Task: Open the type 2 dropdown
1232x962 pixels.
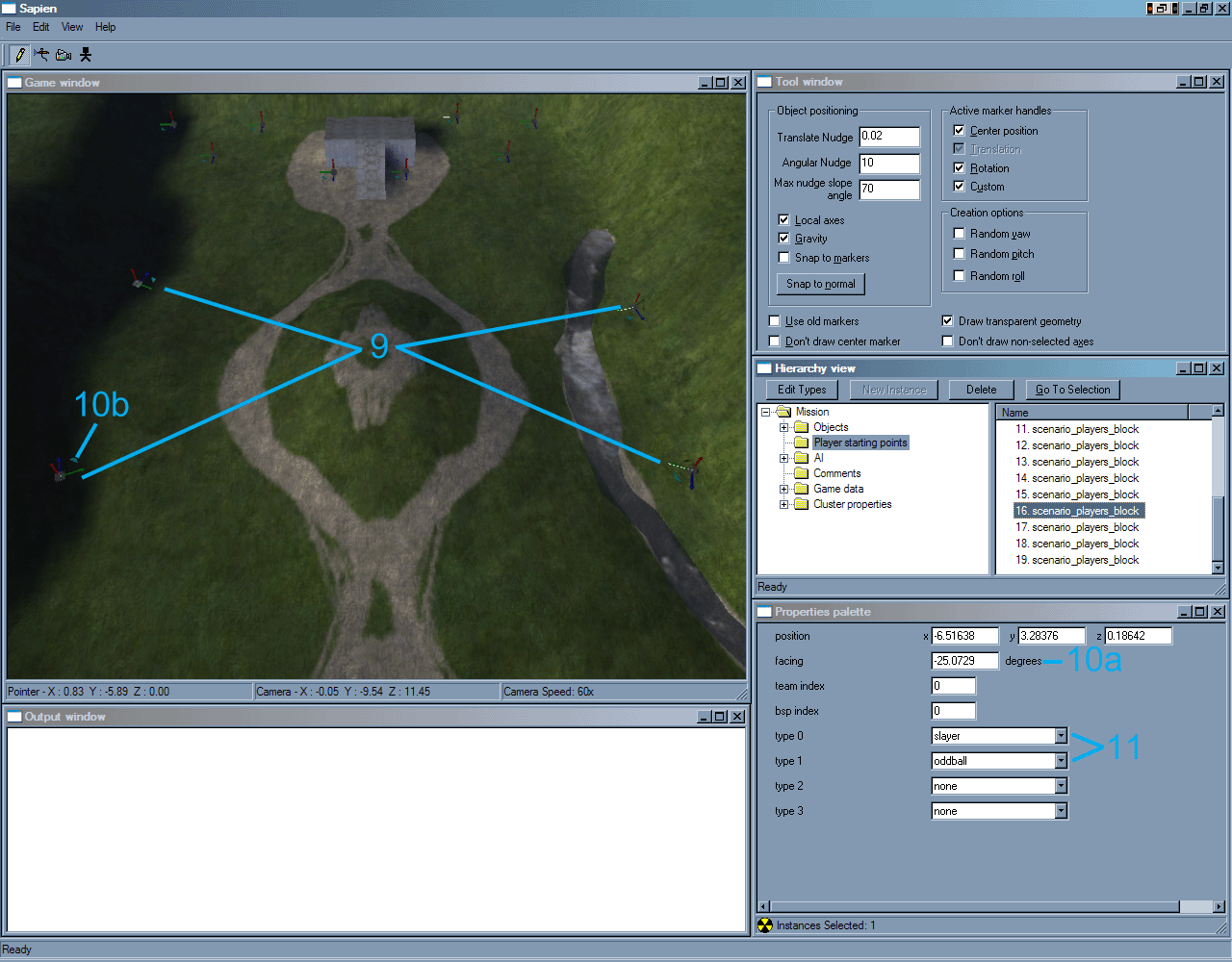Action: coord(1061,786)
